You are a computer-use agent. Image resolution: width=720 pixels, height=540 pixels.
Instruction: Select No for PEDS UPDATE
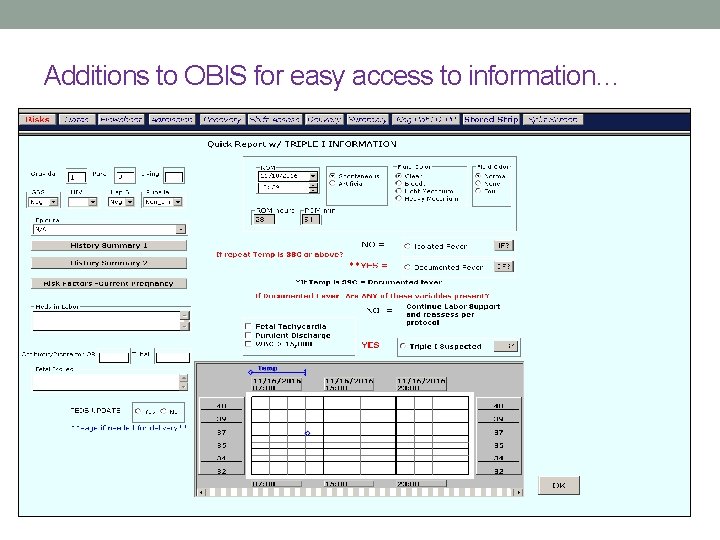(163, 411)
